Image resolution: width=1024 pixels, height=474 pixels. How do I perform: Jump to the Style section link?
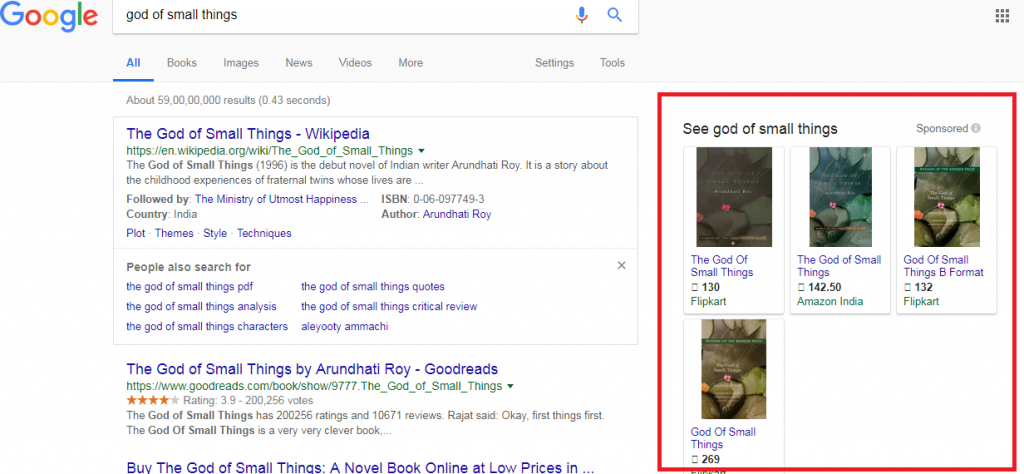pos(215,233)
